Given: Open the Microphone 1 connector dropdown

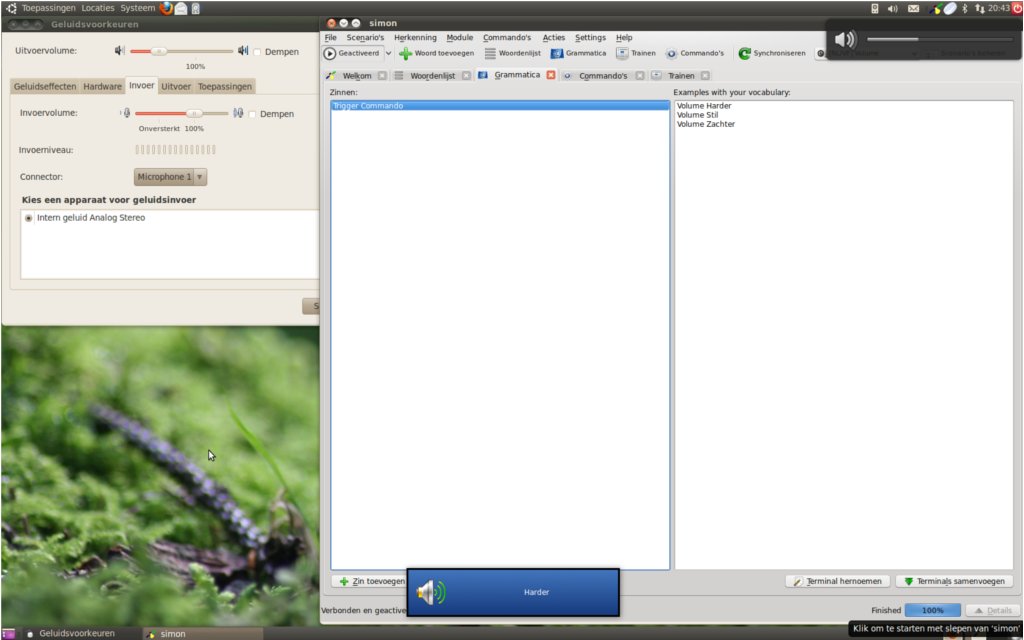Looking at the screenshot, I should click(170, 177).
